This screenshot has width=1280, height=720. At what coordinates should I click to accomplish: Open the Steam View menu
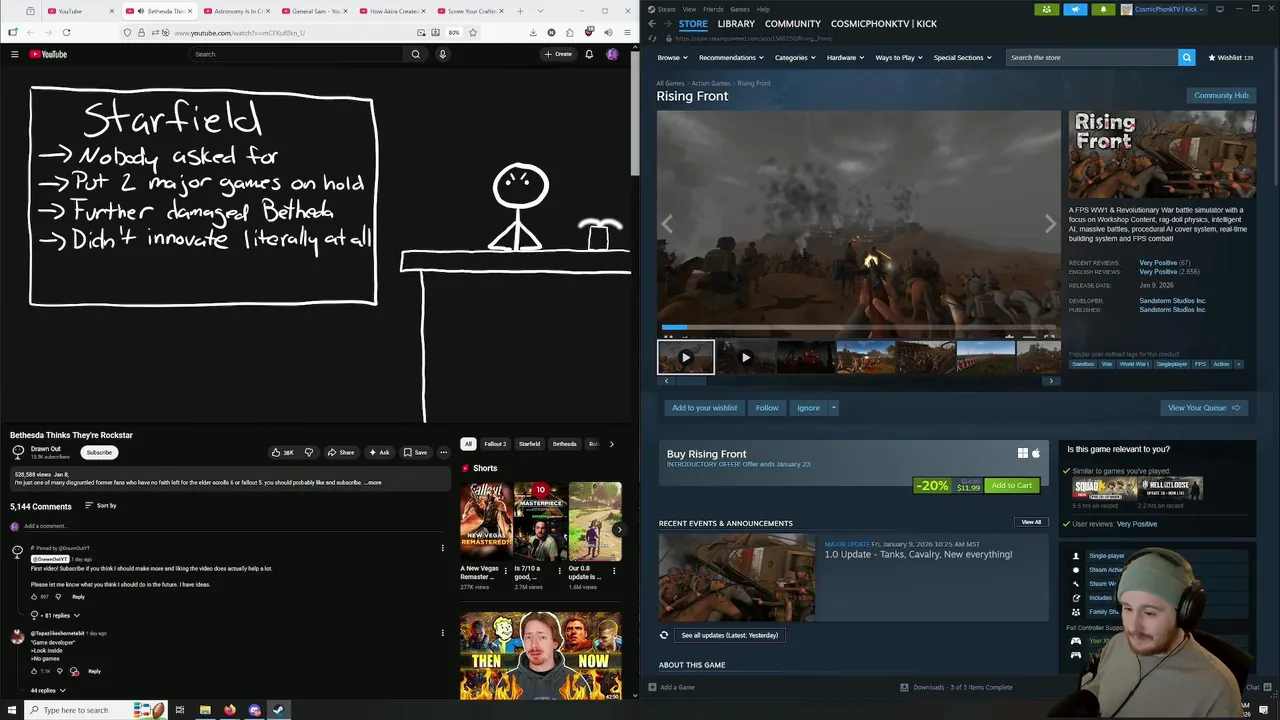(689, 9)
